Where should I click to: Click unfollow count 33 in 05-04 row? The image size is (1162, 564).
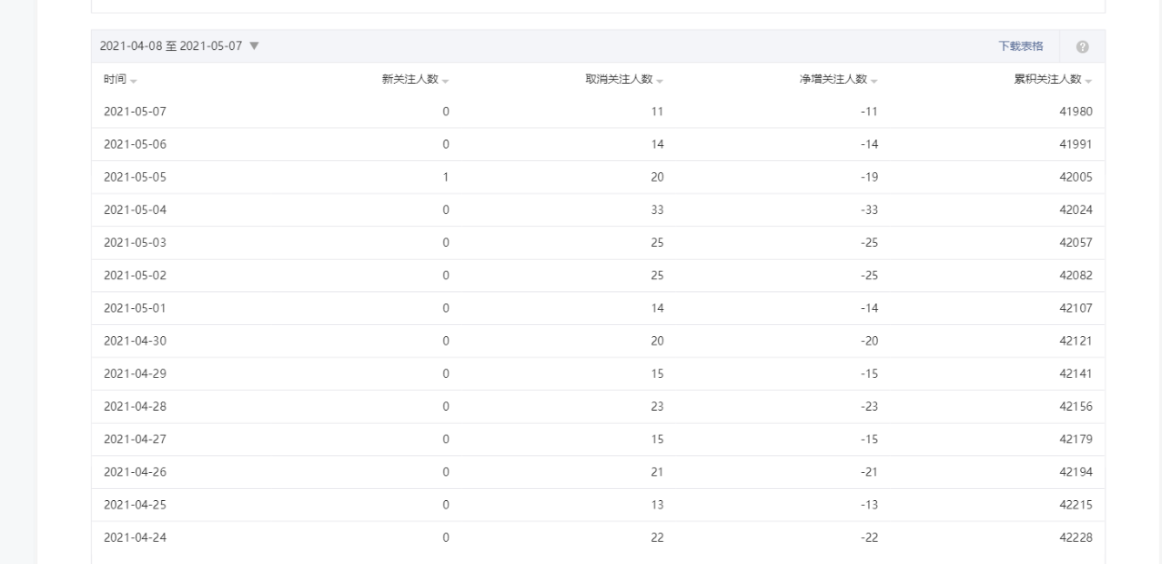(657, 210)
